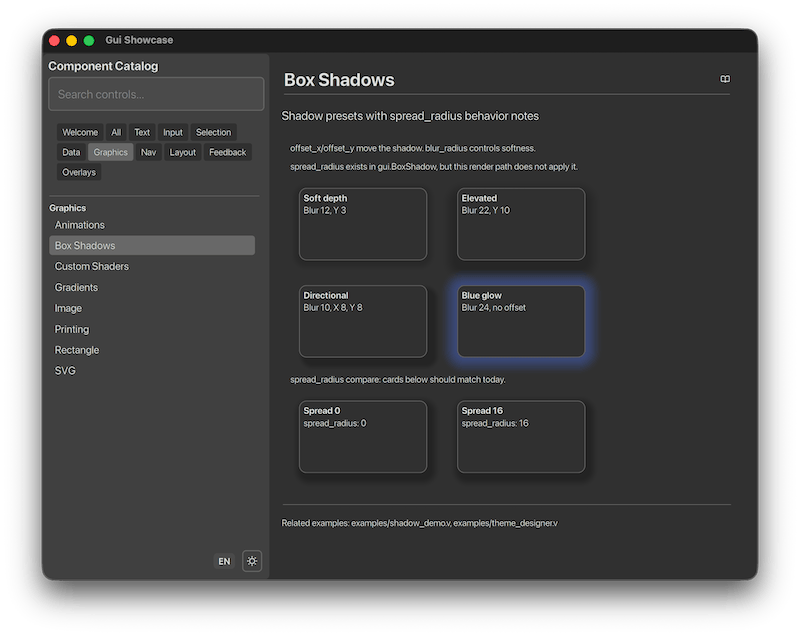The image size is (800, 636).
Task: Click the Directional shadow card
Action: 363,321
